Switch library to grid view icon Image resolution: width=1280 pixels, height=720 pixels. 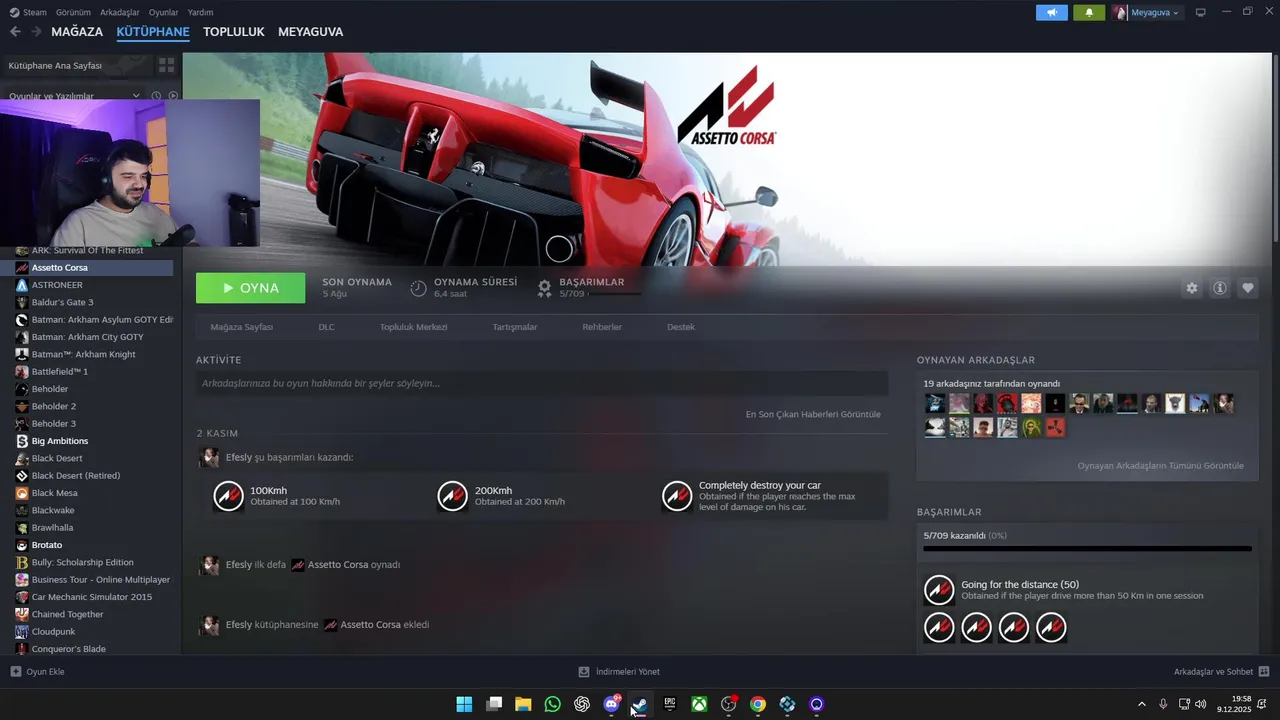[x=166, y=65]
